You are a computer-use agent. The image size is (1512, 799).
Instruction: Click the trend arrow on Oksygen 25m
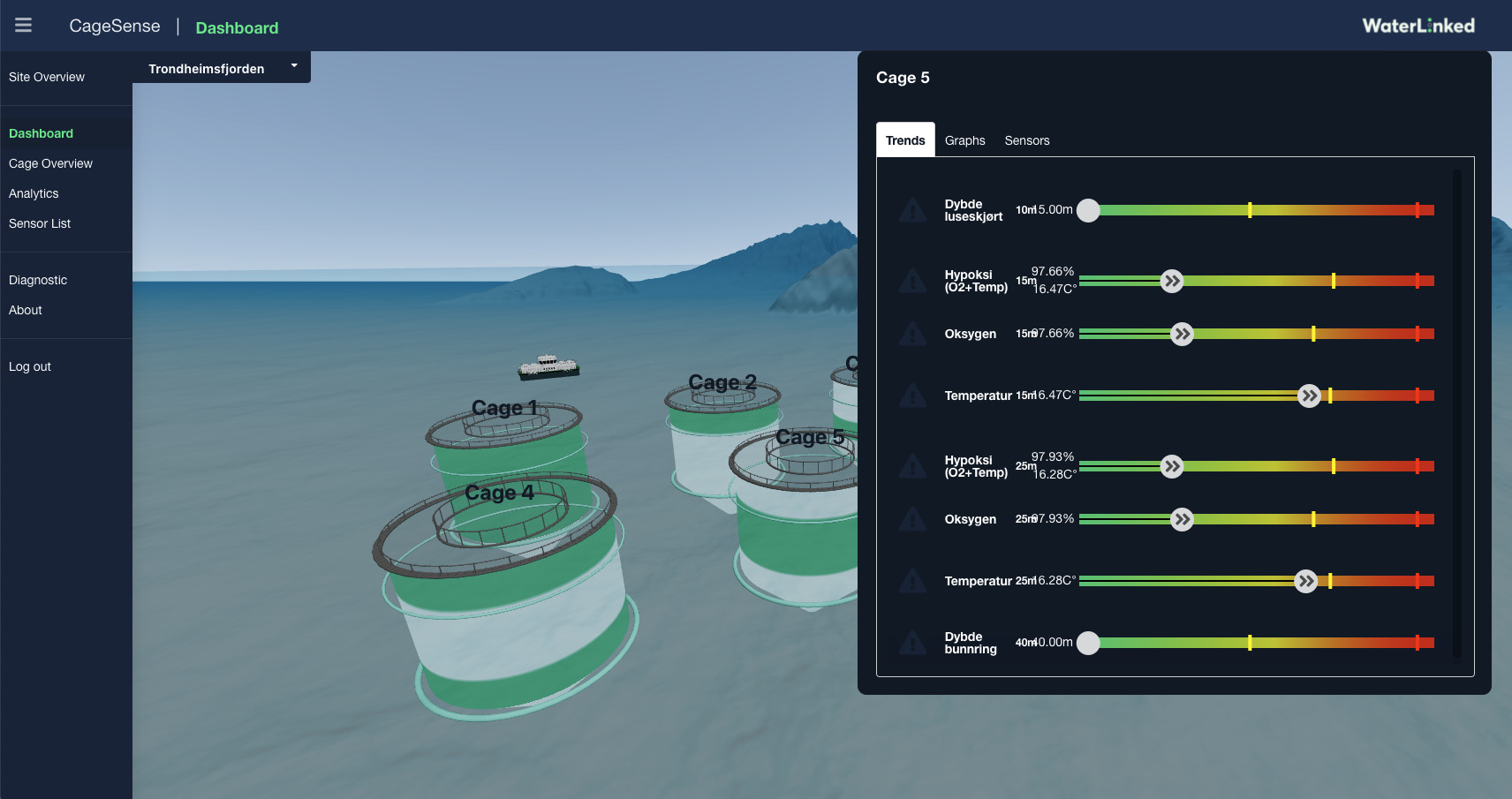1182,519
